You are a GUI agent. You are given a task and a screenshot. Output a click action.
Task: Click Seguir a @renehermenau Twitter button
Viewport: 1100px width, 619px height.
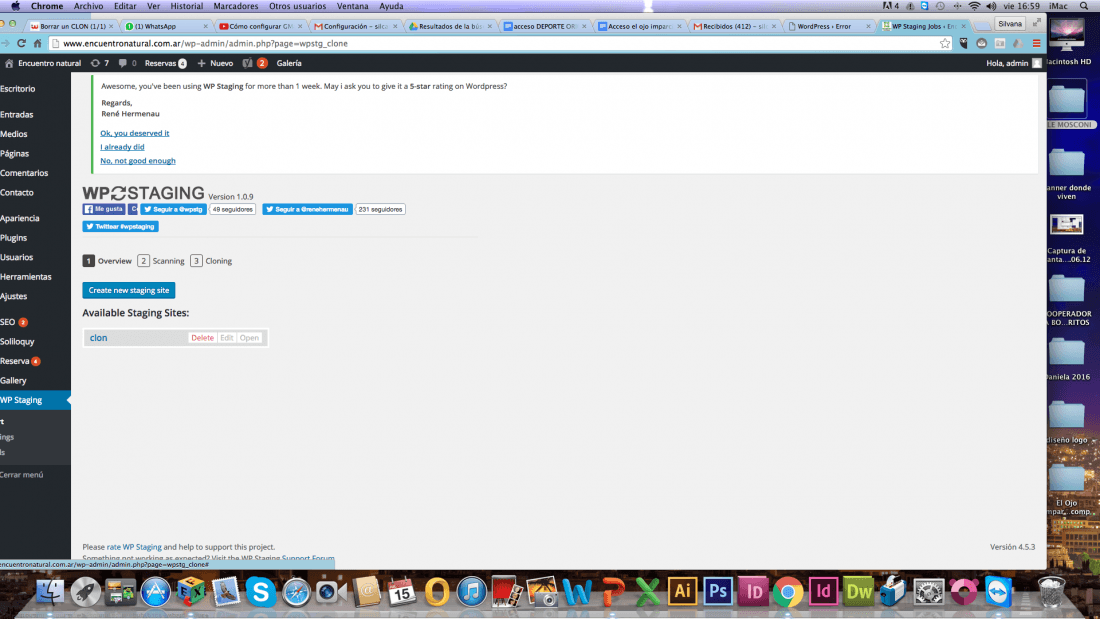[307, 209]
